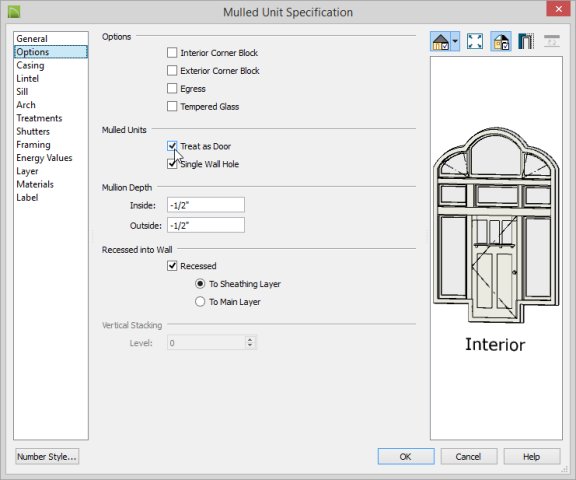Click the door unit preview image

pos(496,226)
